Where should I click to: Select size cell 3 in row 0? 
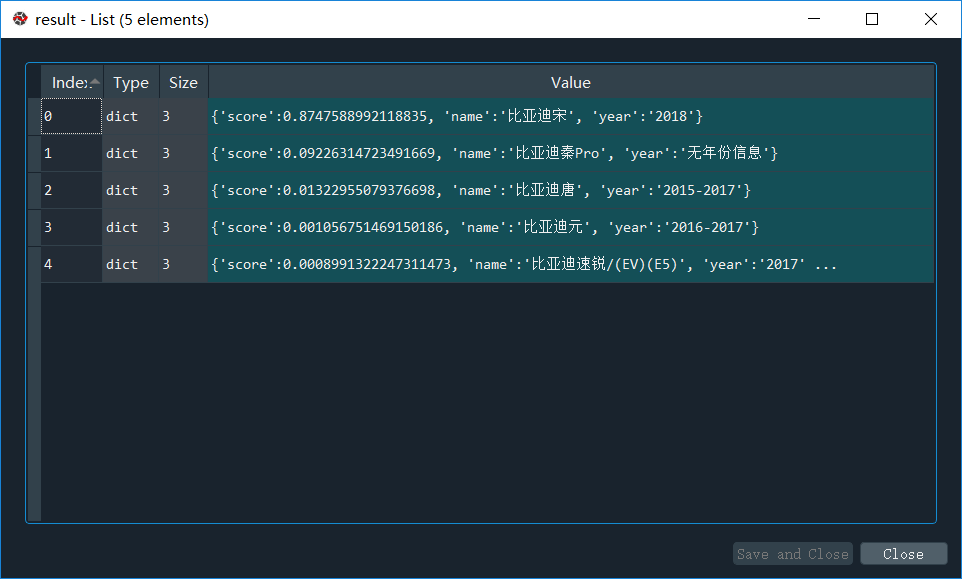pos(183,116)
